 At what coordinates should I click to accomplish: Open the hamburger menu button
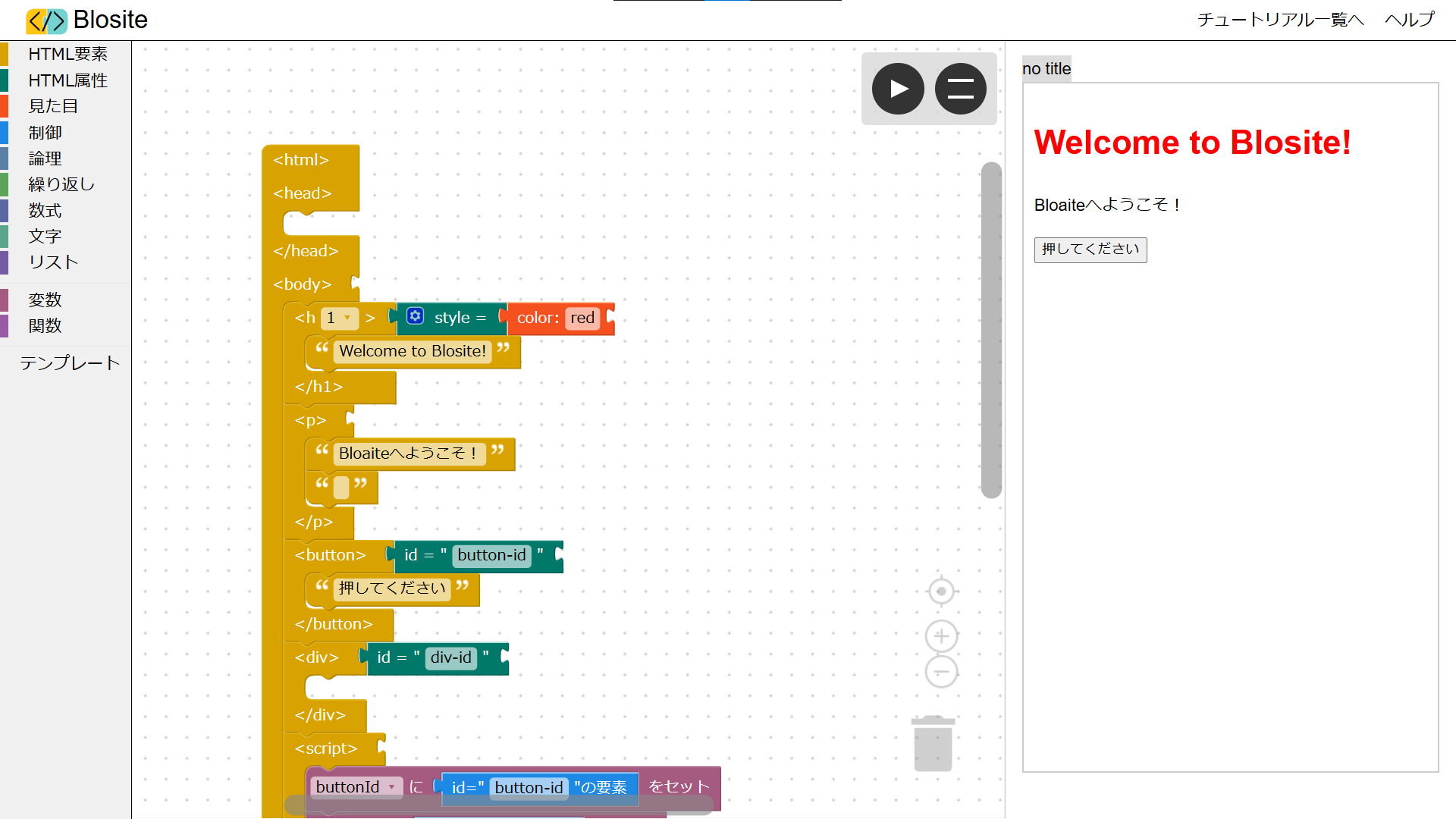pos(960,89)
